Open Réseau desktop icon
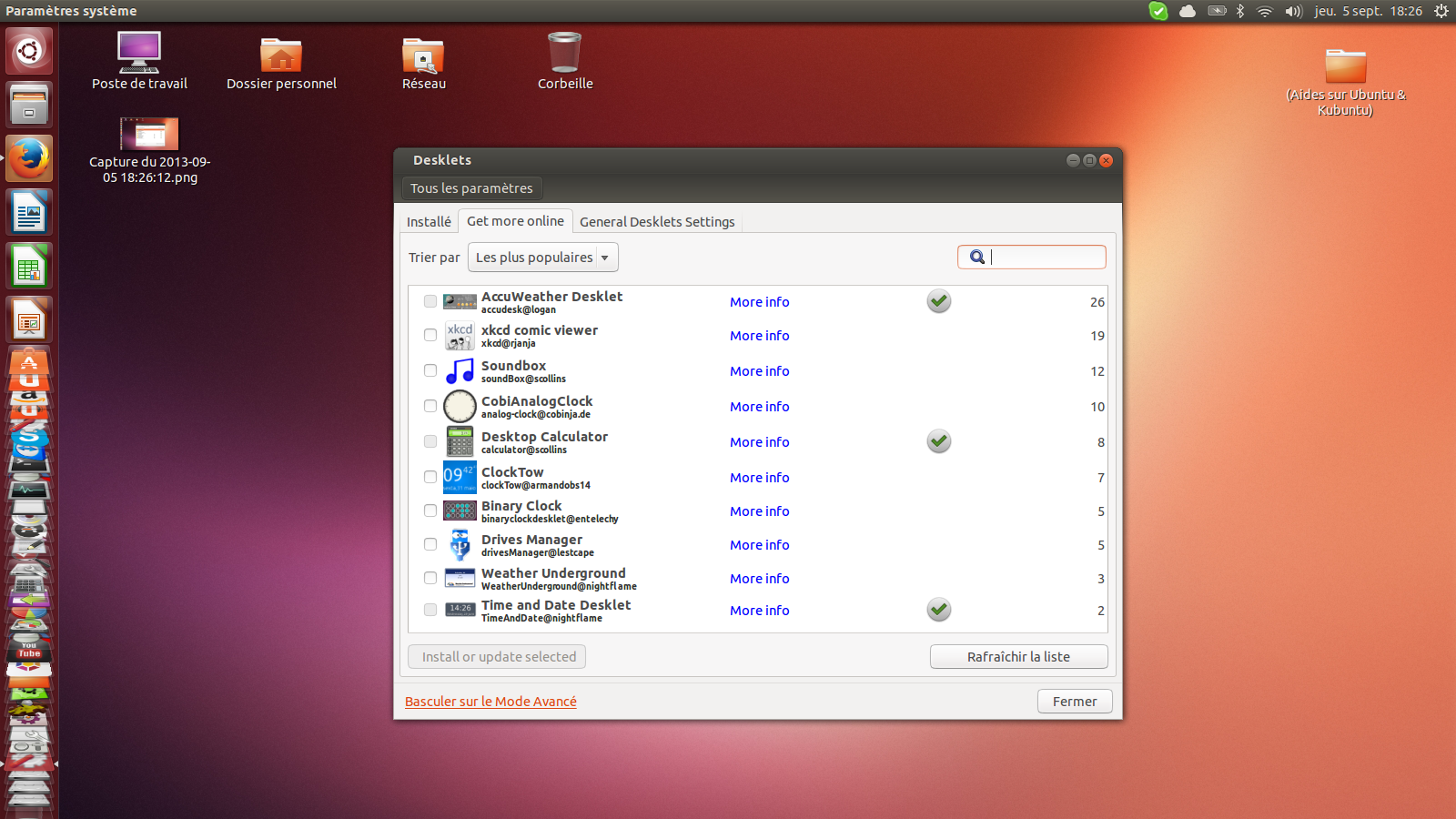The image size is (1456, 819). 423,61
